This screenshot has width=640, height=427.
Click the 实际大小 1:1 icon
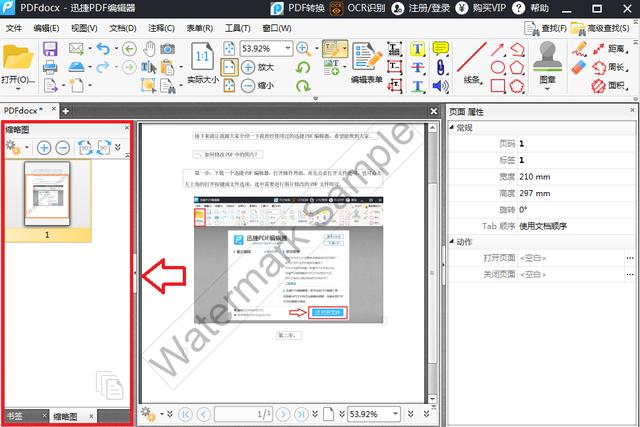pyautogui.click(x=202, y=56)
